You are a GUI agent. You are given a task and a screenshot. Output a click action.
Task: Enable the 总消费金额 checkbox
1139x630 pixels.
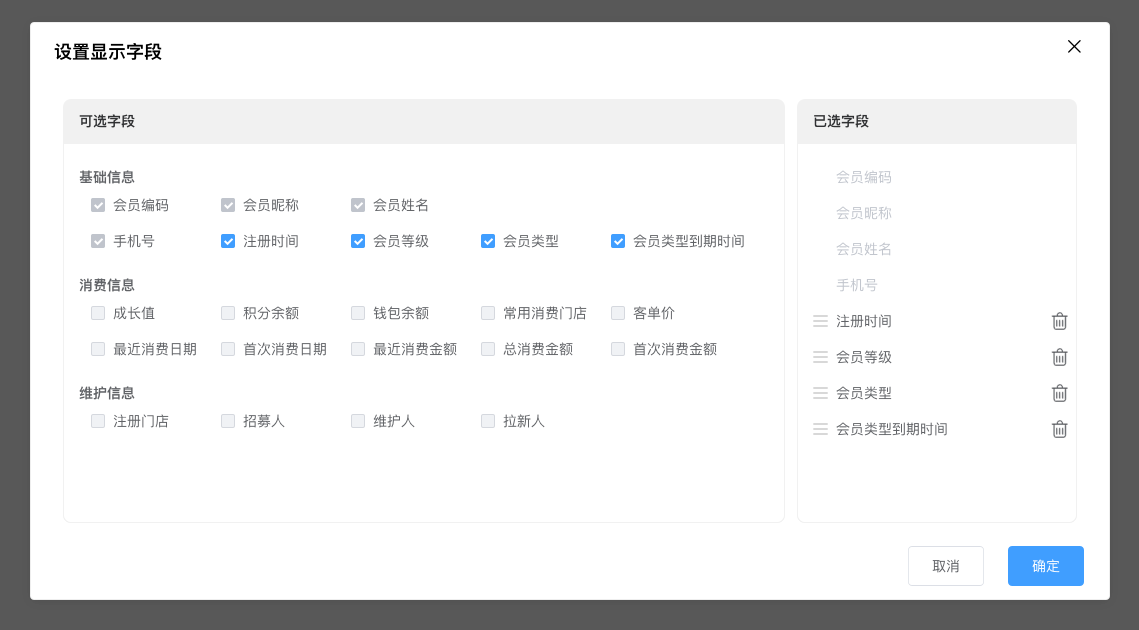point(488,349)
